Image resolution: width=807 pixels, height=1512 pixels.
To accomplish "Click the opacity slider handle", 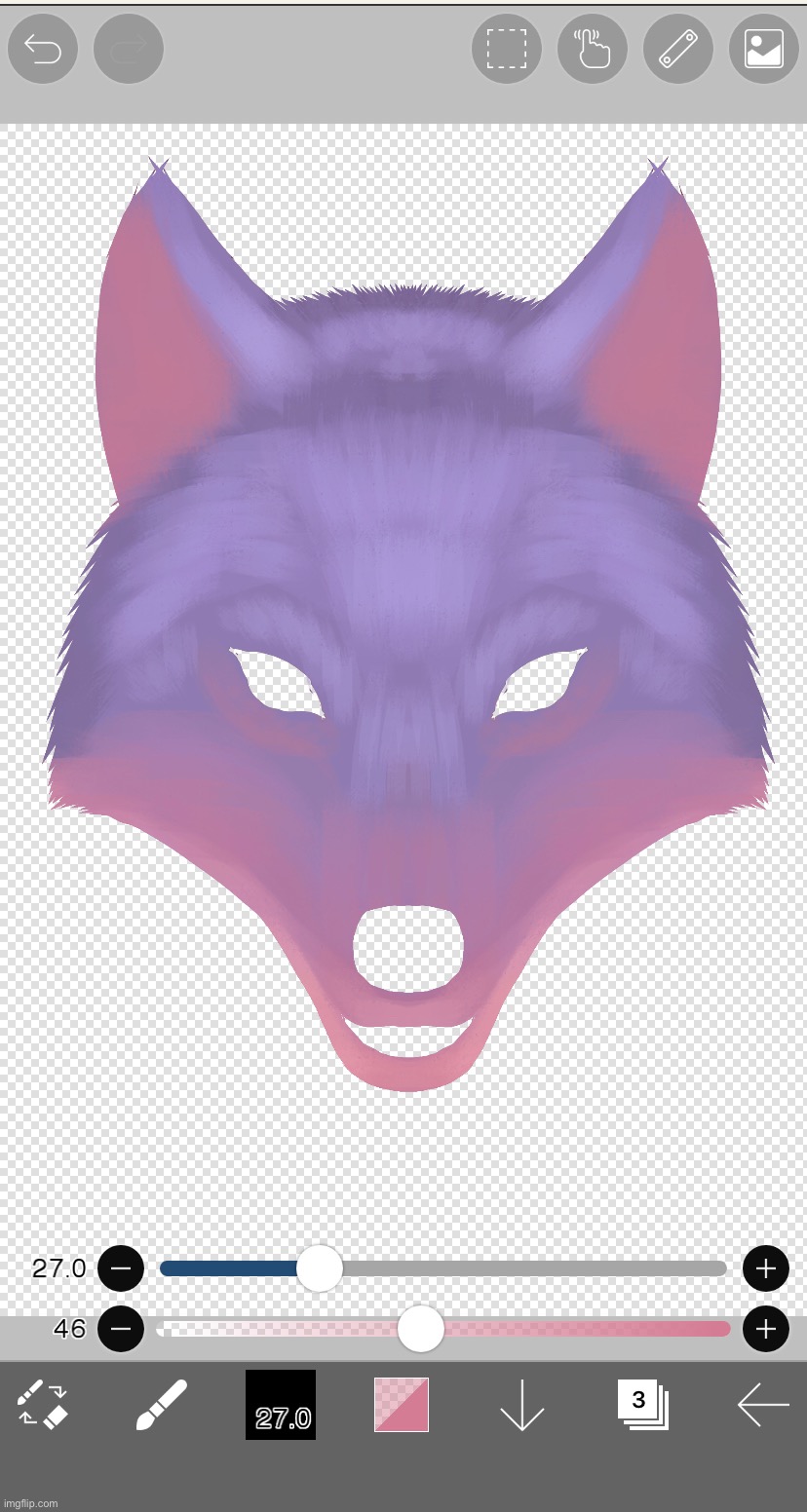I will 421,1329.
